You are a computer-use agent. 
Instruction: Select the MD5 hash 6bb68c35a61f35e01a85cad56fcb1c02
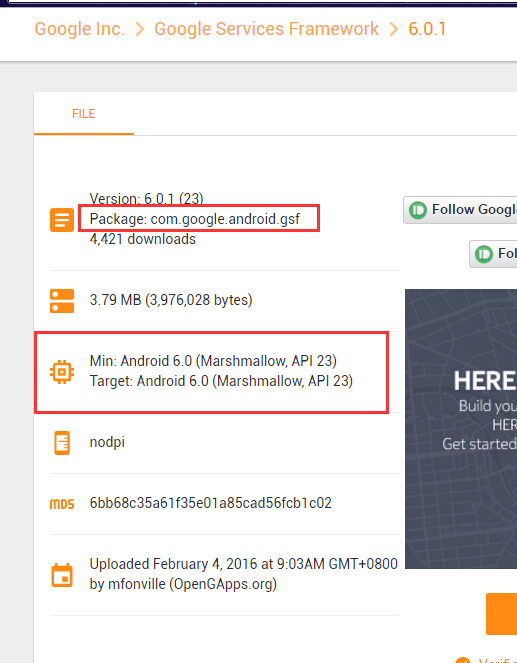pos(211,503)
